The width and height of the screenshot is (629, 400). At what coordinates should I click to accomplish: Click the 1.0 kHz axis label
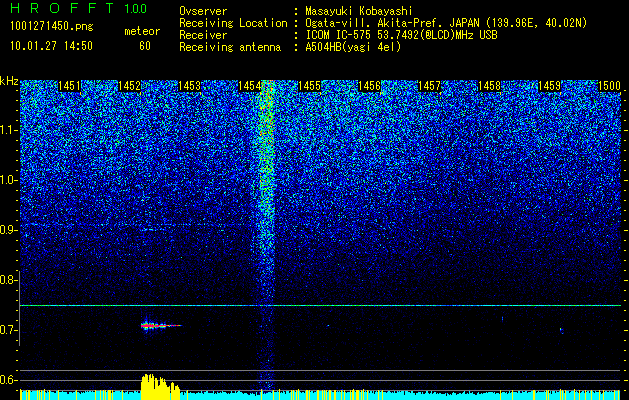(x=8, y=180)
